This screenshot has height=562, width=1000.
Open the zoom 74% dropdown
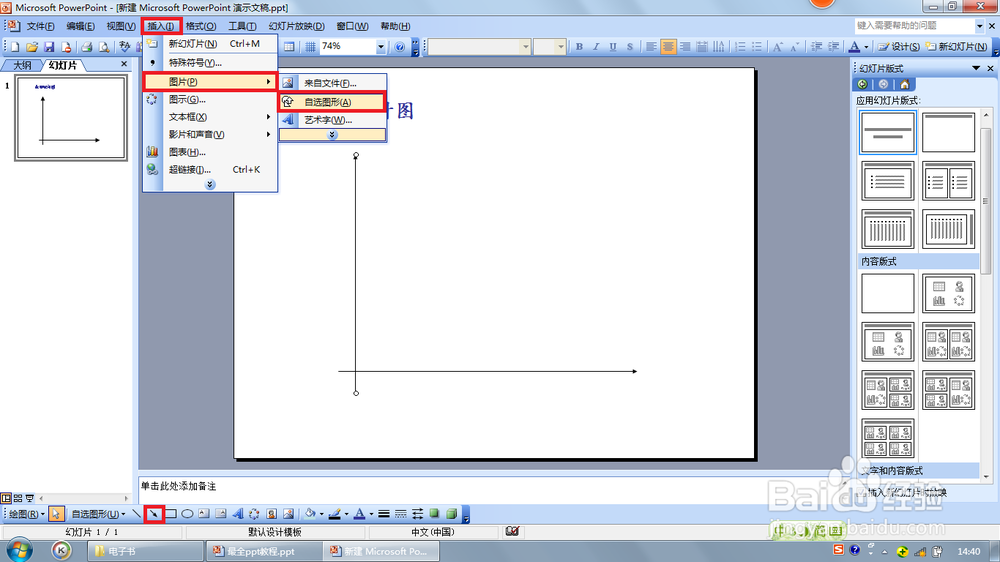pos(381,47)
